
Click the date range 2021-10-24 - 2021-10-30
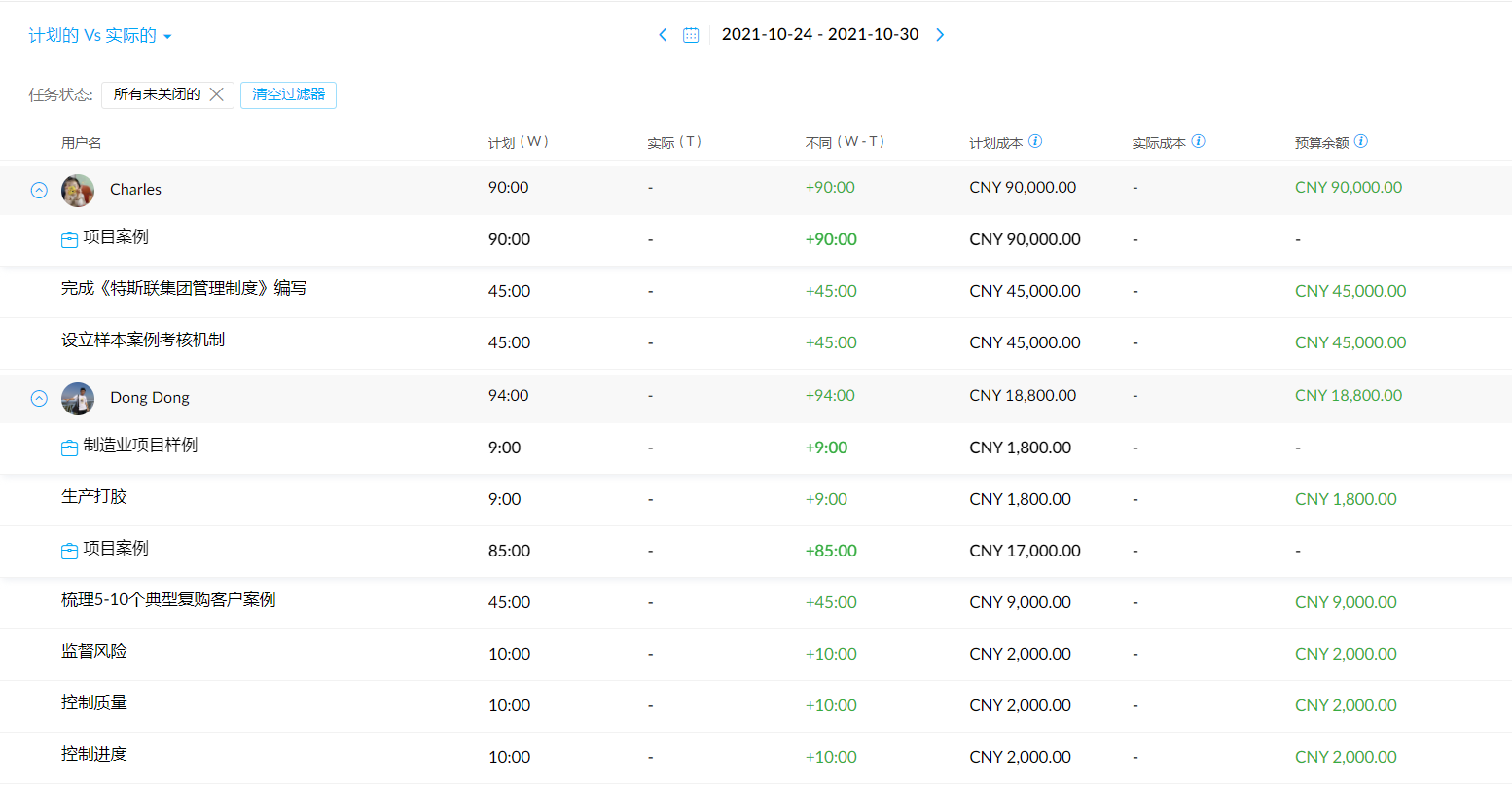pyautogui.click(x=819, y=35)
